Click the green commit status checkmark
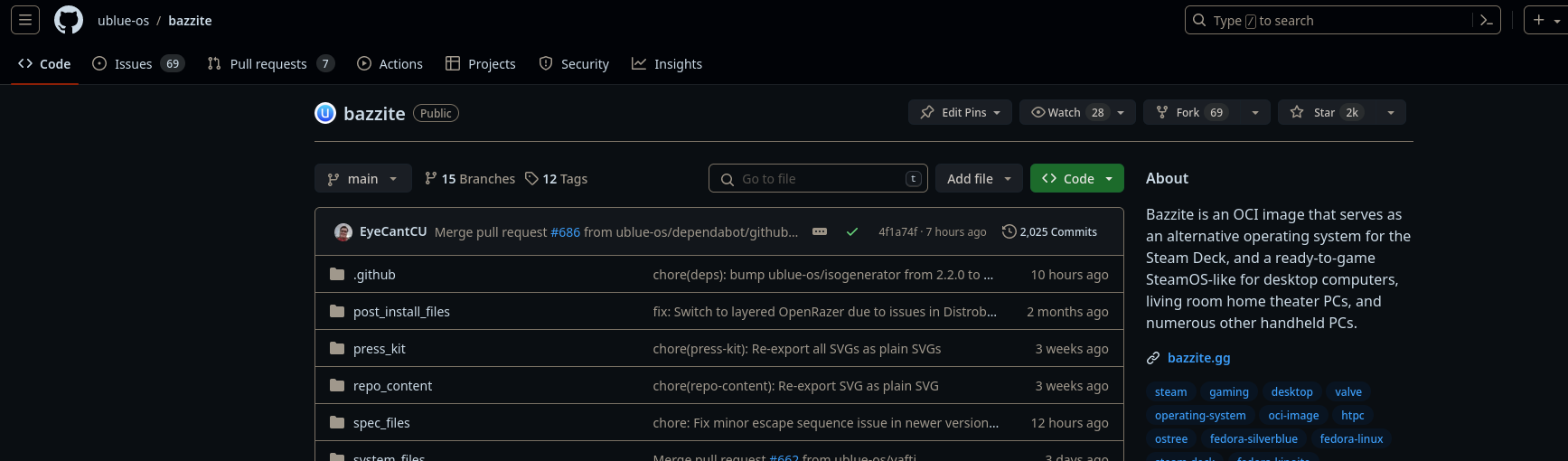 (x=851, y=232)
